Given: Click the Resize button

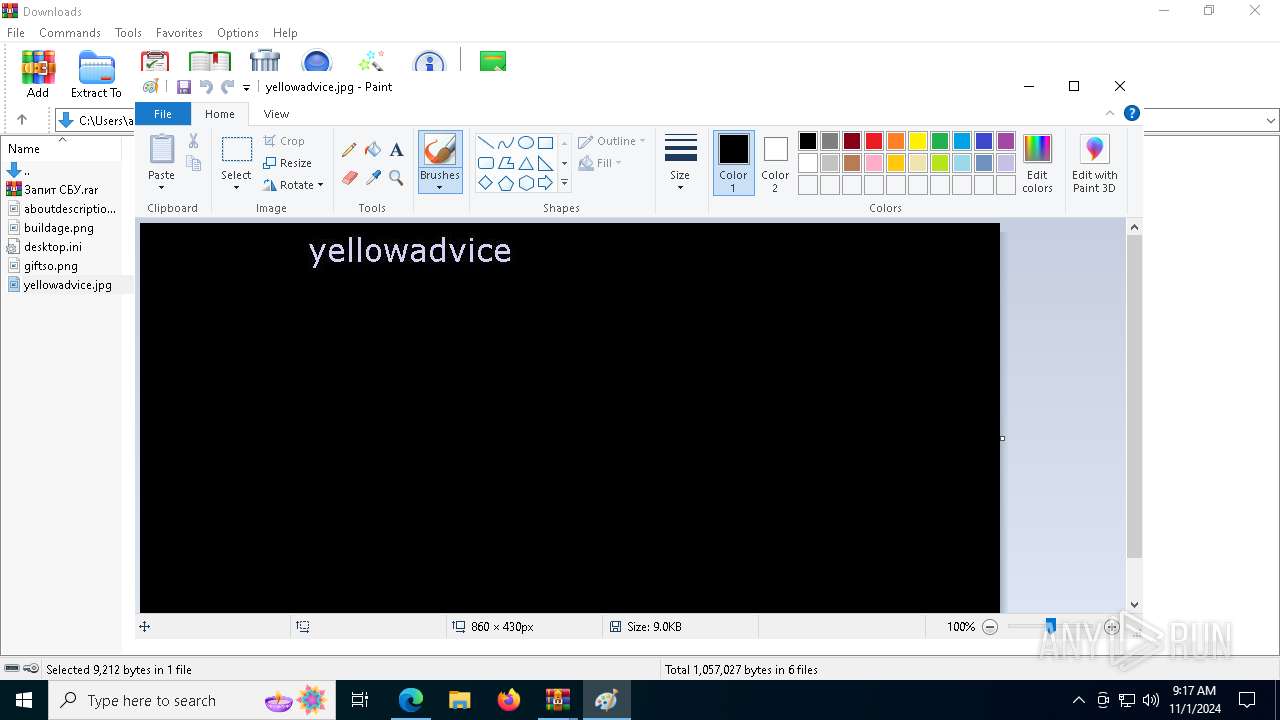Looking at the screenshot, I should tap(288, 163).
